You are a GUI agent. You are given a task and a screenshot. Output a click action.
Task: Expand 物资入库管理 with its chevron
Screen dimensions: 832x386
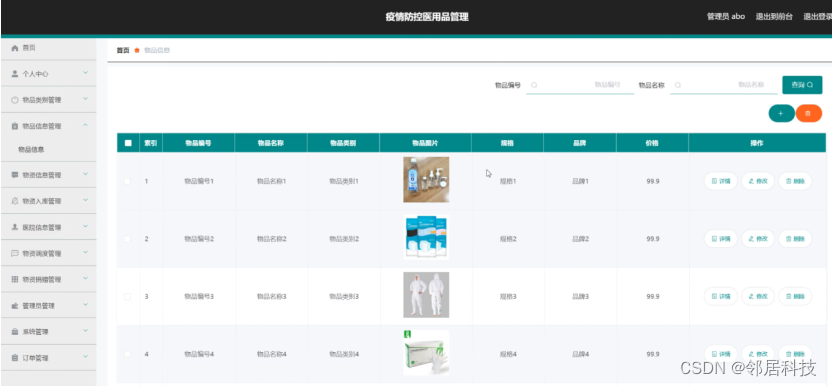pos(85,200)
